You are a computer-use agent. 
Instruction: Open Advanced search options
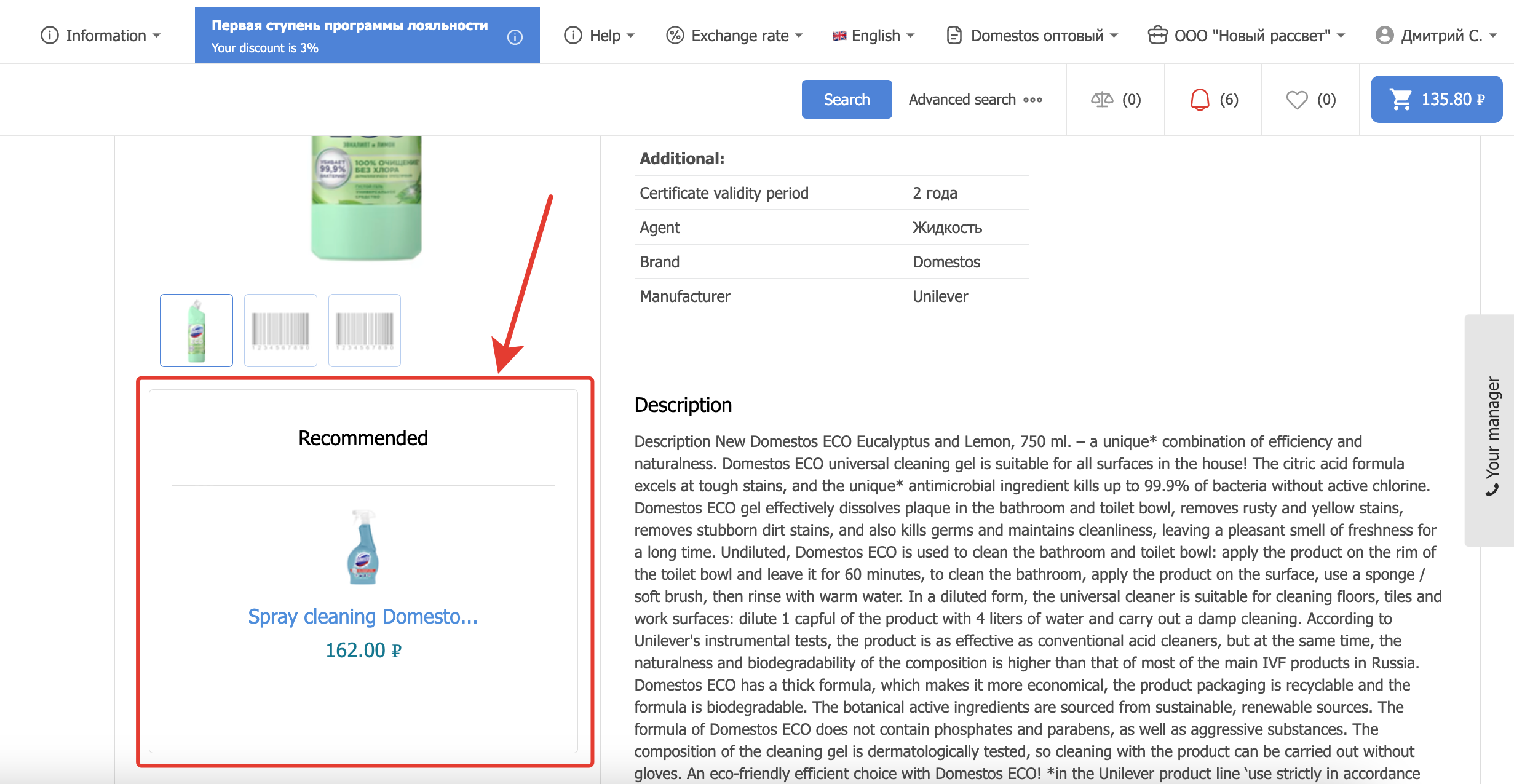[x=975, y=100]
